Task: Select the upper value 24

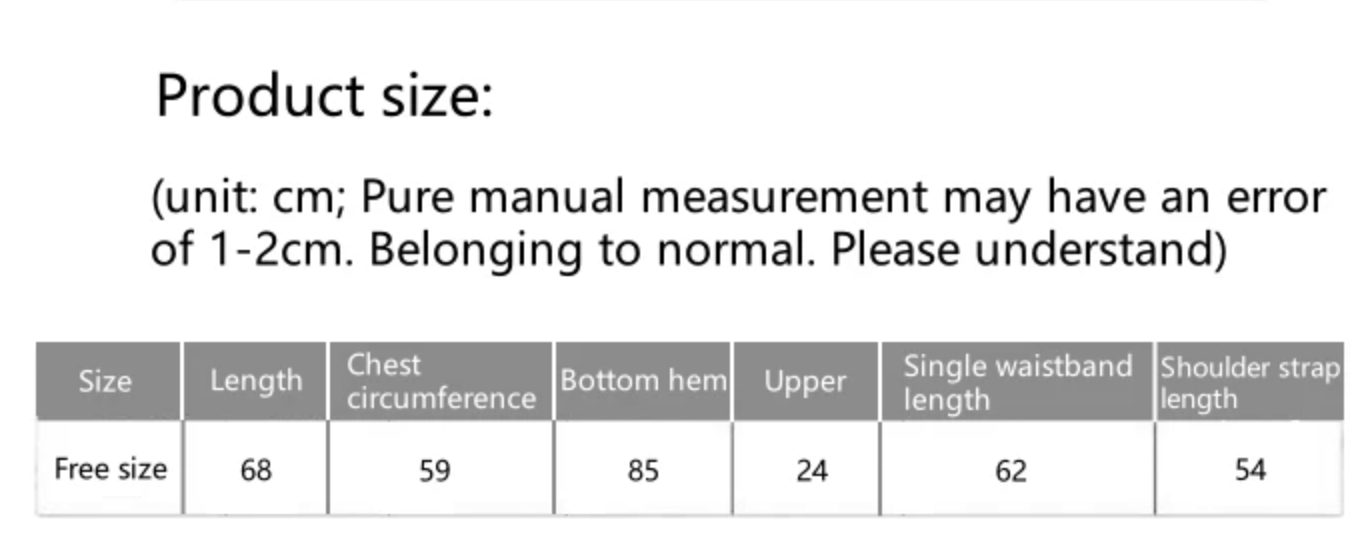Action: click(811, 470)
